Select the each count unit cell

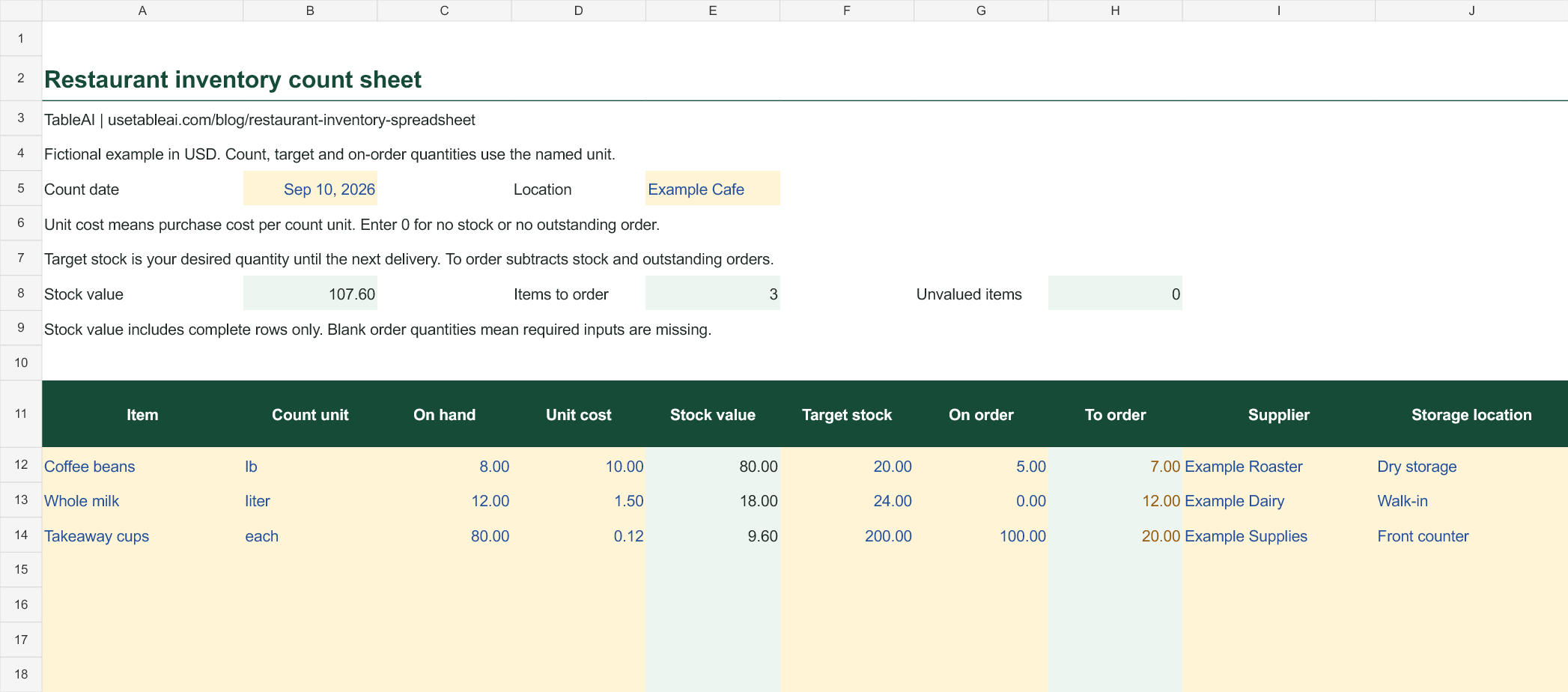tap(310, 535)
